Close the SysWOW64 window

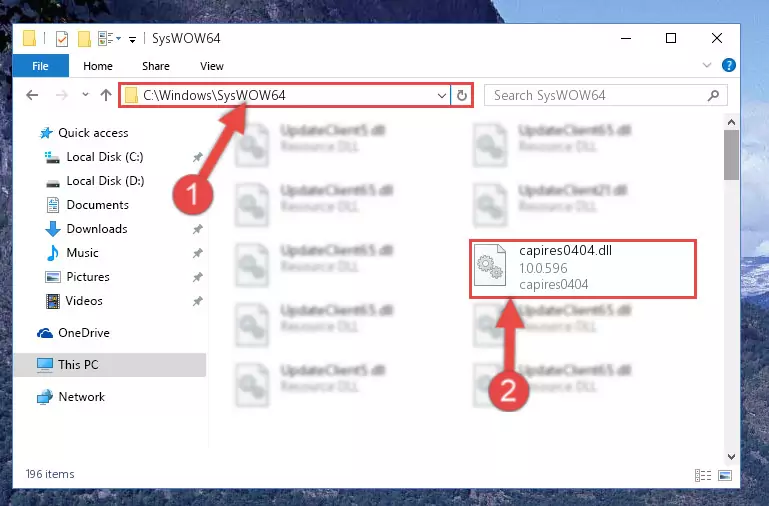pyautogui.click(x=717, y=38)
